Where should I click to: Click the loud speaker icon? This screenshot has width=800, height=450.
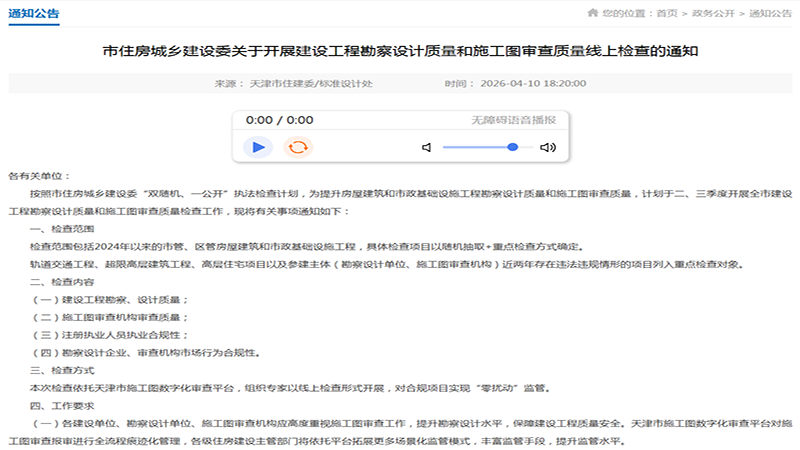548,147
